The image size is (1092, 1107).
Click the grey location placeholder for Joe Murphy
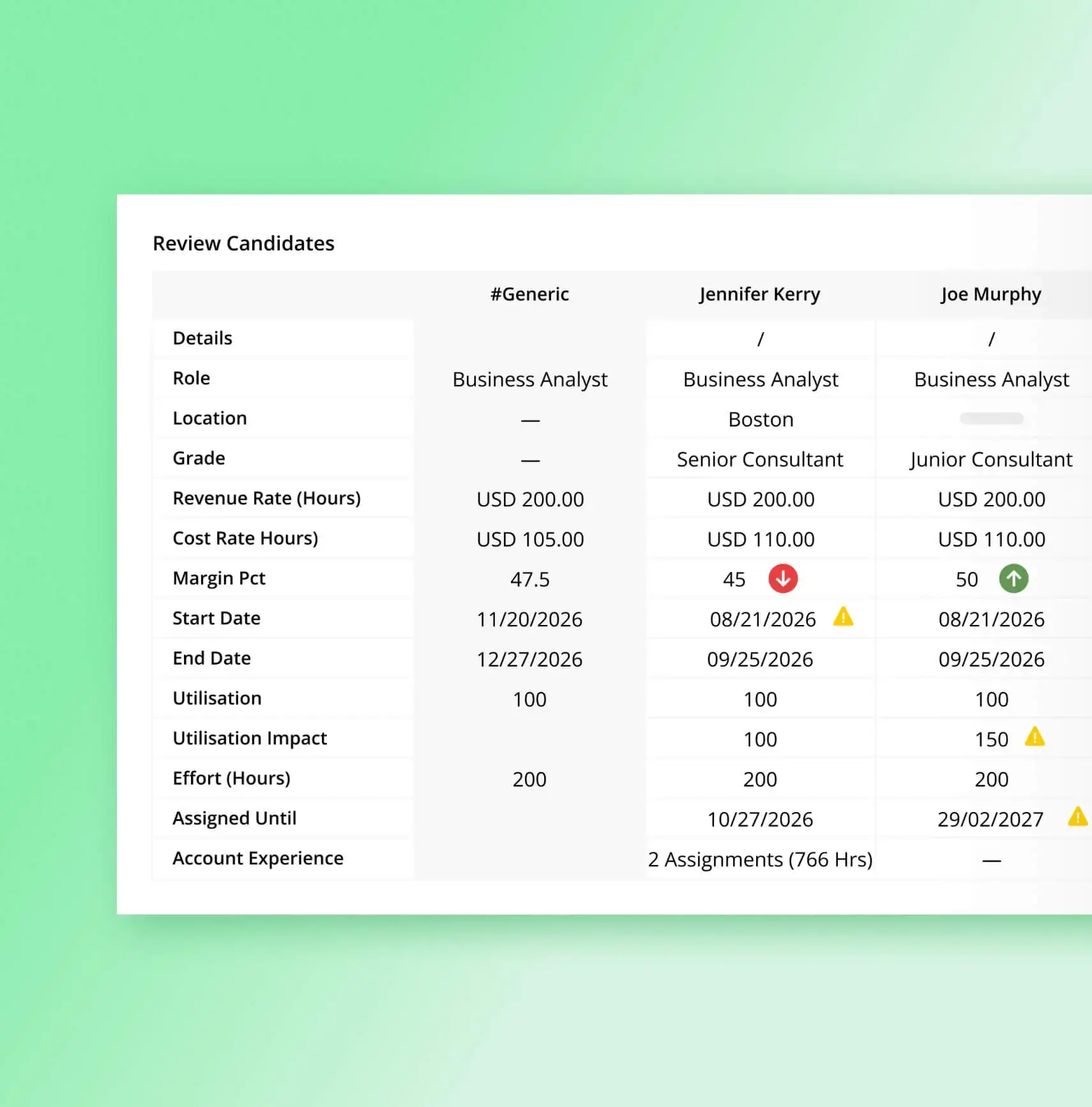click(x=991, y=419)
